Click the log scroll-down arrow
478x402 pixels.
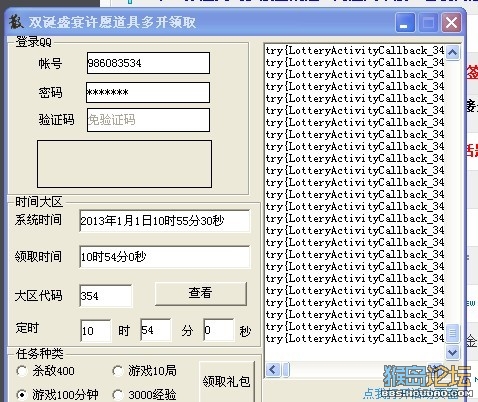click(453, 352)
